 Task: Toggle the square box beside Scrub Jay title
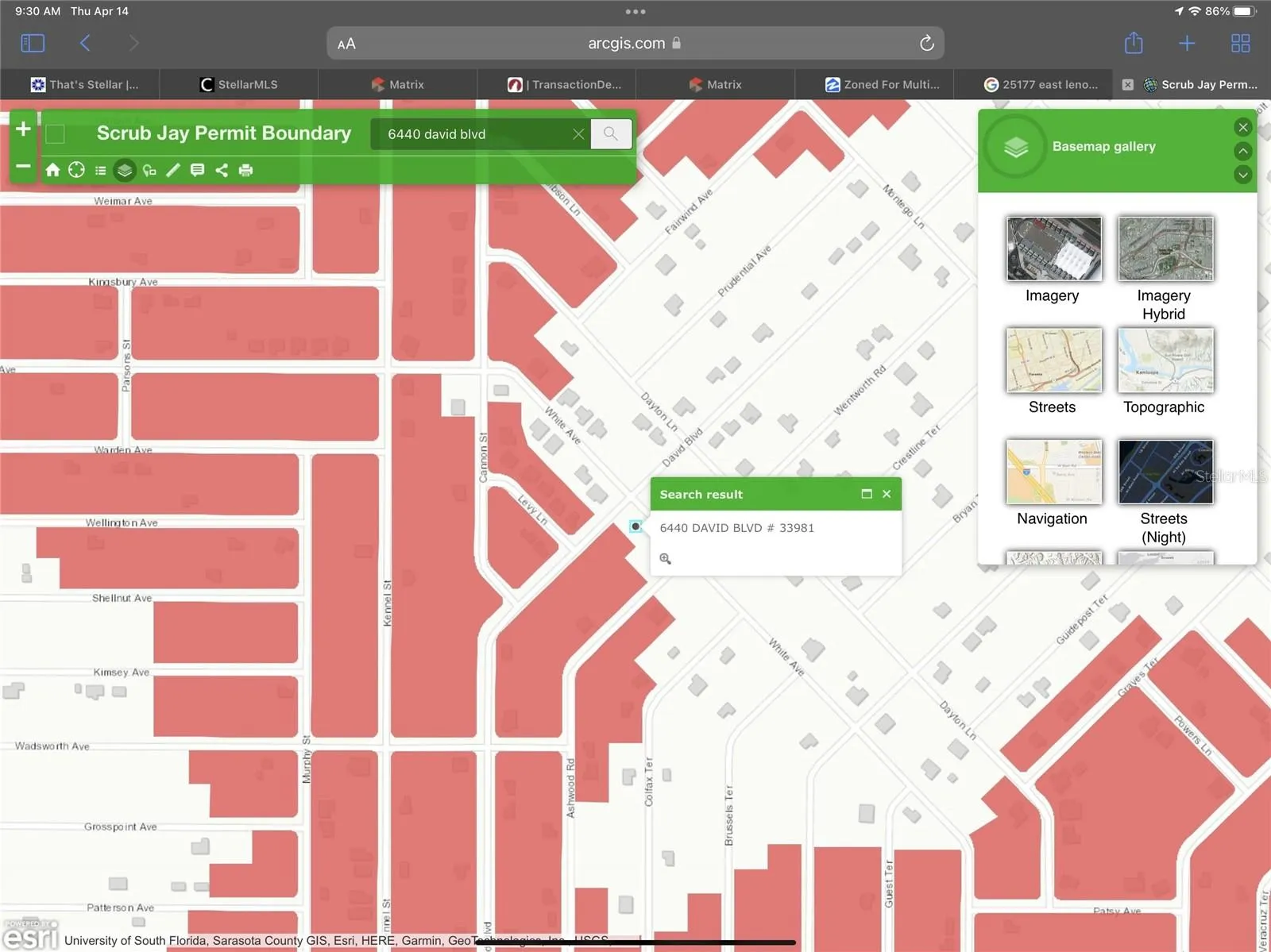(x=55, y=133)
